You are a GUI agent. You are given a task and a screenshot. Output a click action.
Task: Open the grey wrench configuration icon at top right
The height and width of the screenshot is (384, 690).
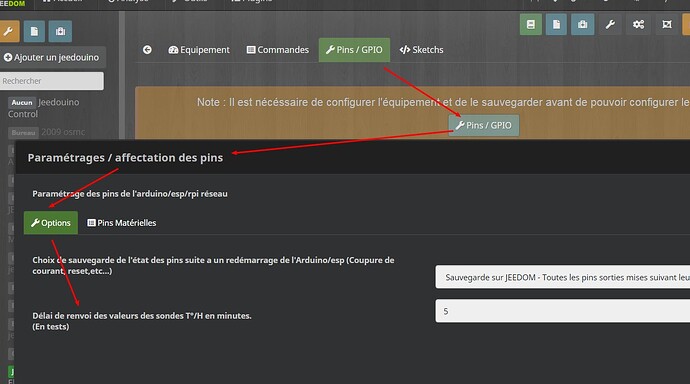610,24
